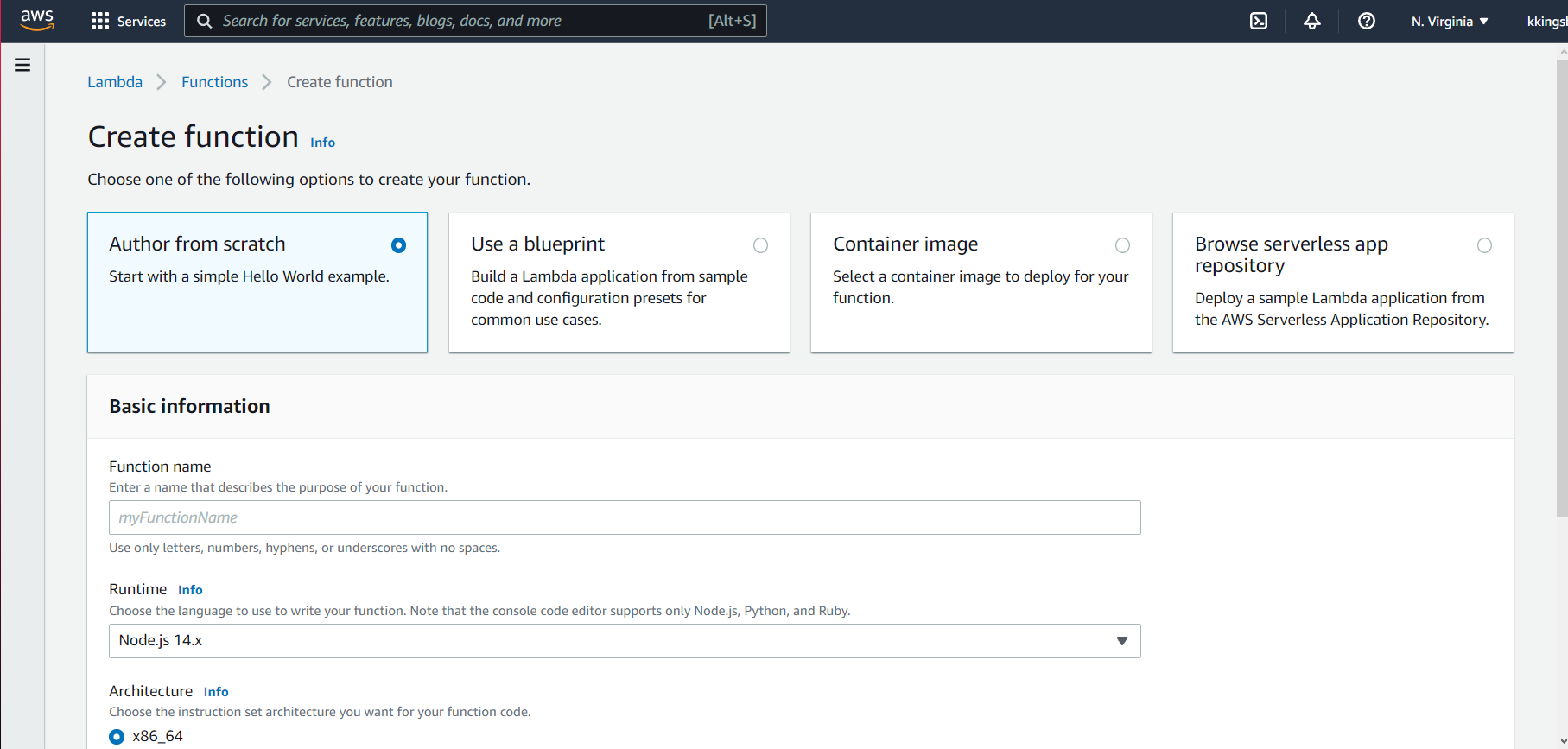Click the AWS logo home icon
The image size is (1568, 749).
coord(37,20)
